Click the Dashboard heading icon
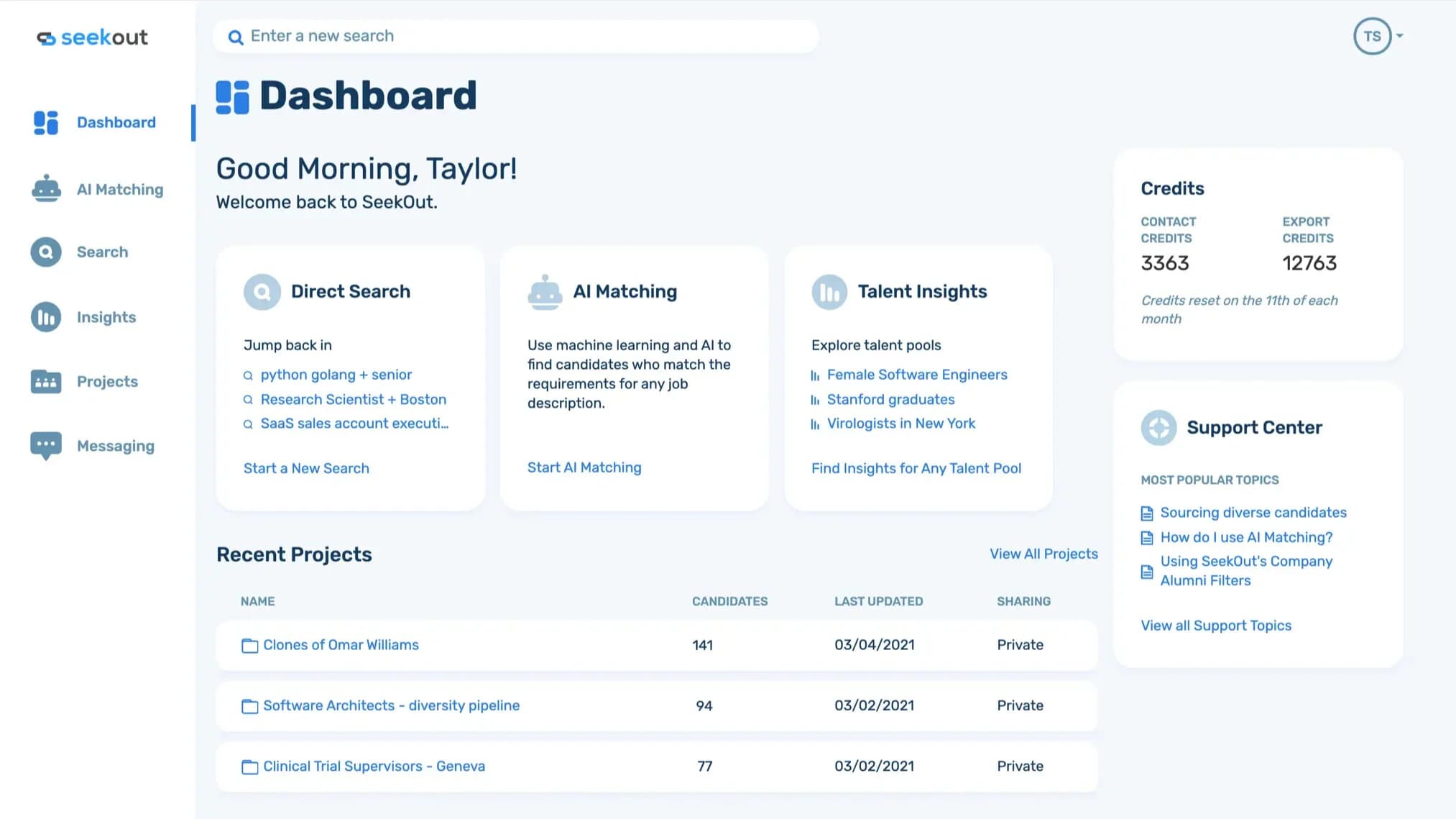Image resolution: width=1456 pixels, height=819 pixels. [x=233, y=97]
